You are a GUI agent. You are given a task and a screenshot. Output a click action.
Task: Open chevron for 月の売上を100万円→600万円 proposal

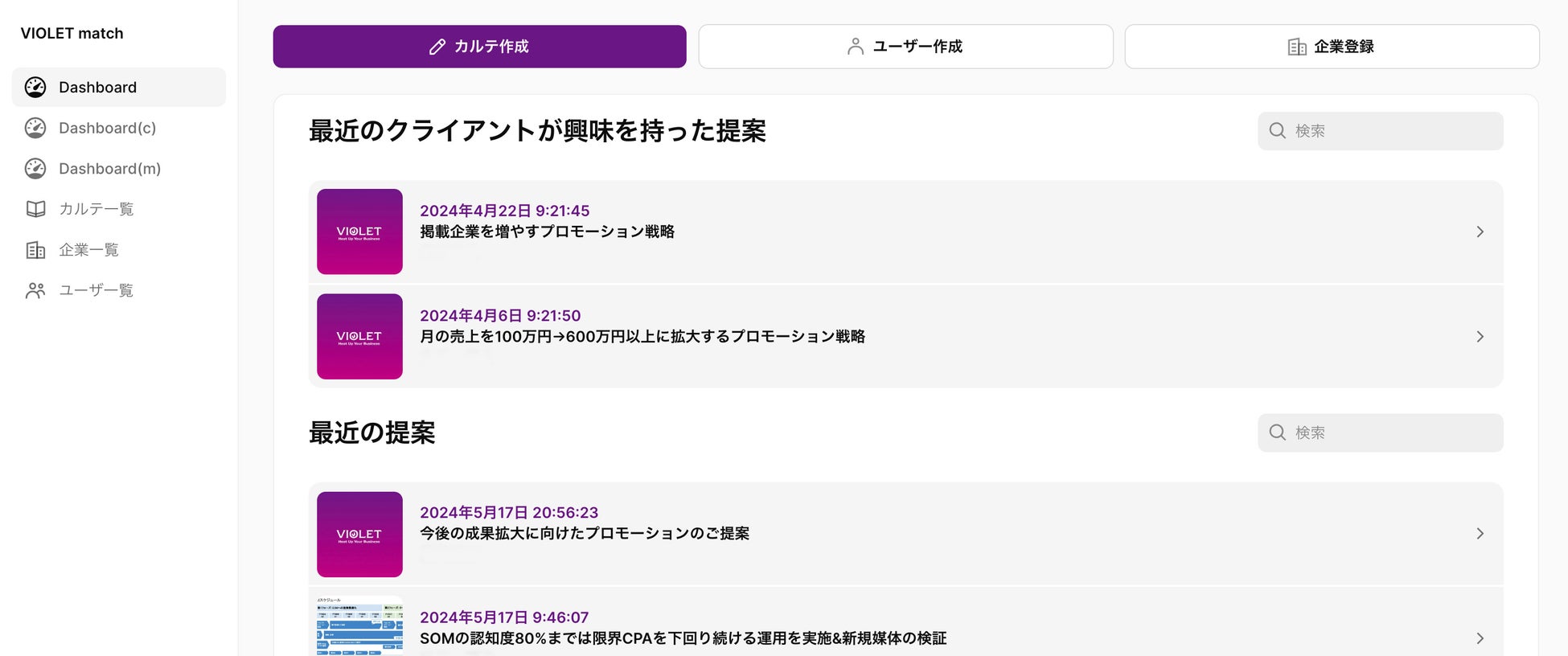1480,336
